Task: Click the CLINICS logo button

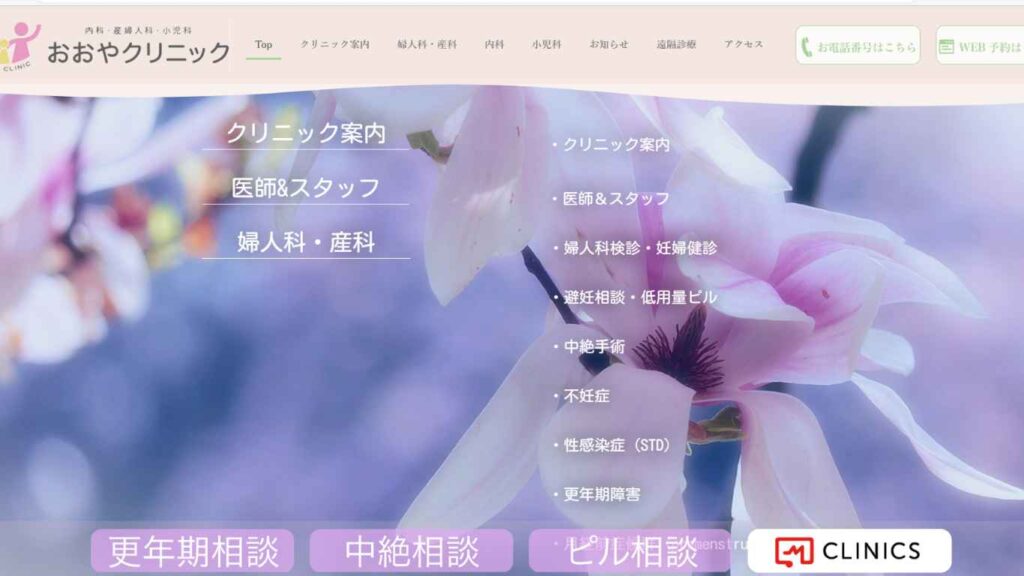Action: (x=849, y=551)
